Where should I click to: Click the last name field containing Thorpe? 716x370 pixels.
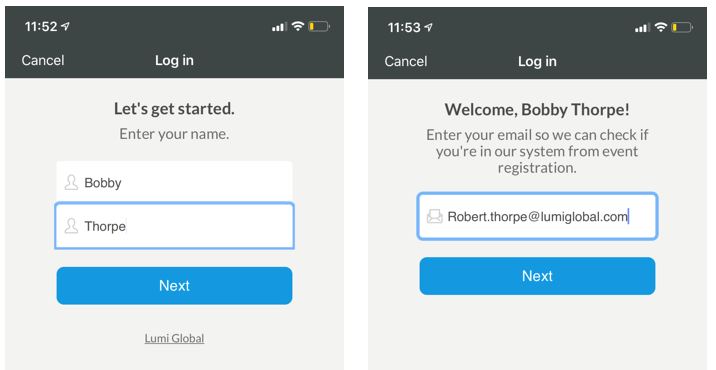tap(174, 226)
